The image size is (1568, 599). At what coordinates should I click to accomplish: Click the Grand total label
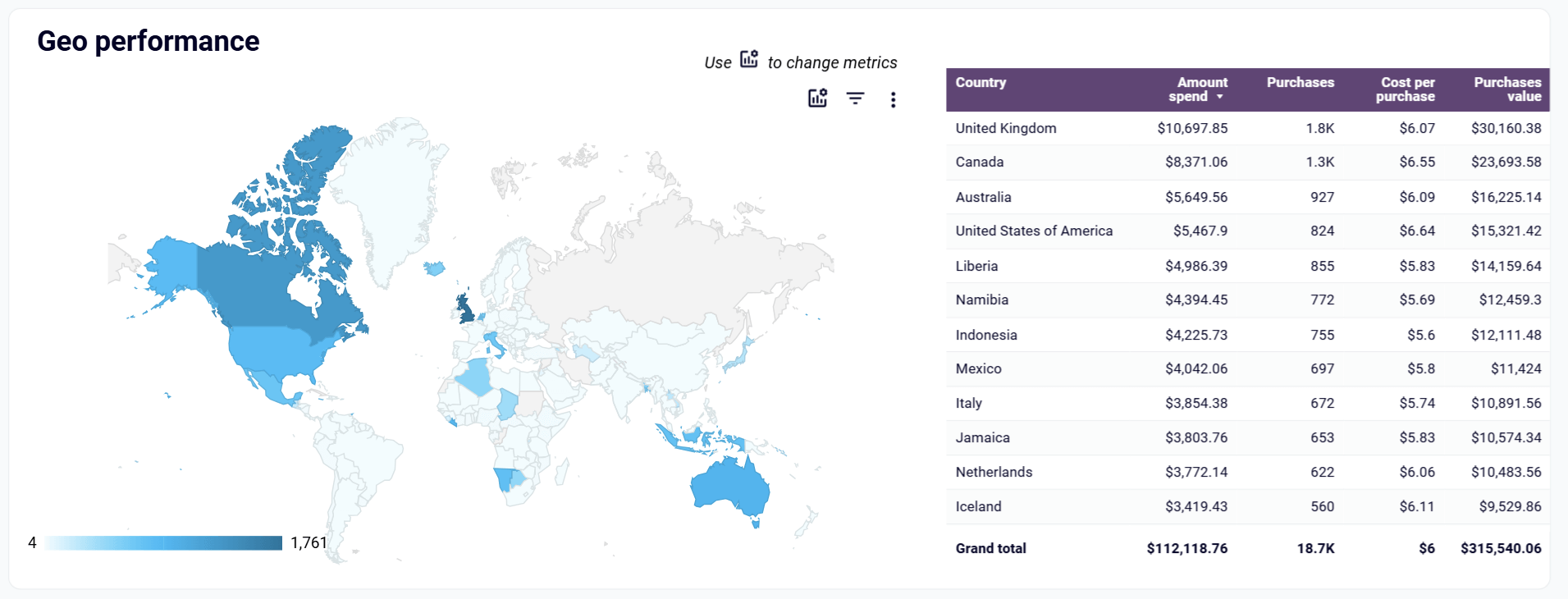[990, 548]
